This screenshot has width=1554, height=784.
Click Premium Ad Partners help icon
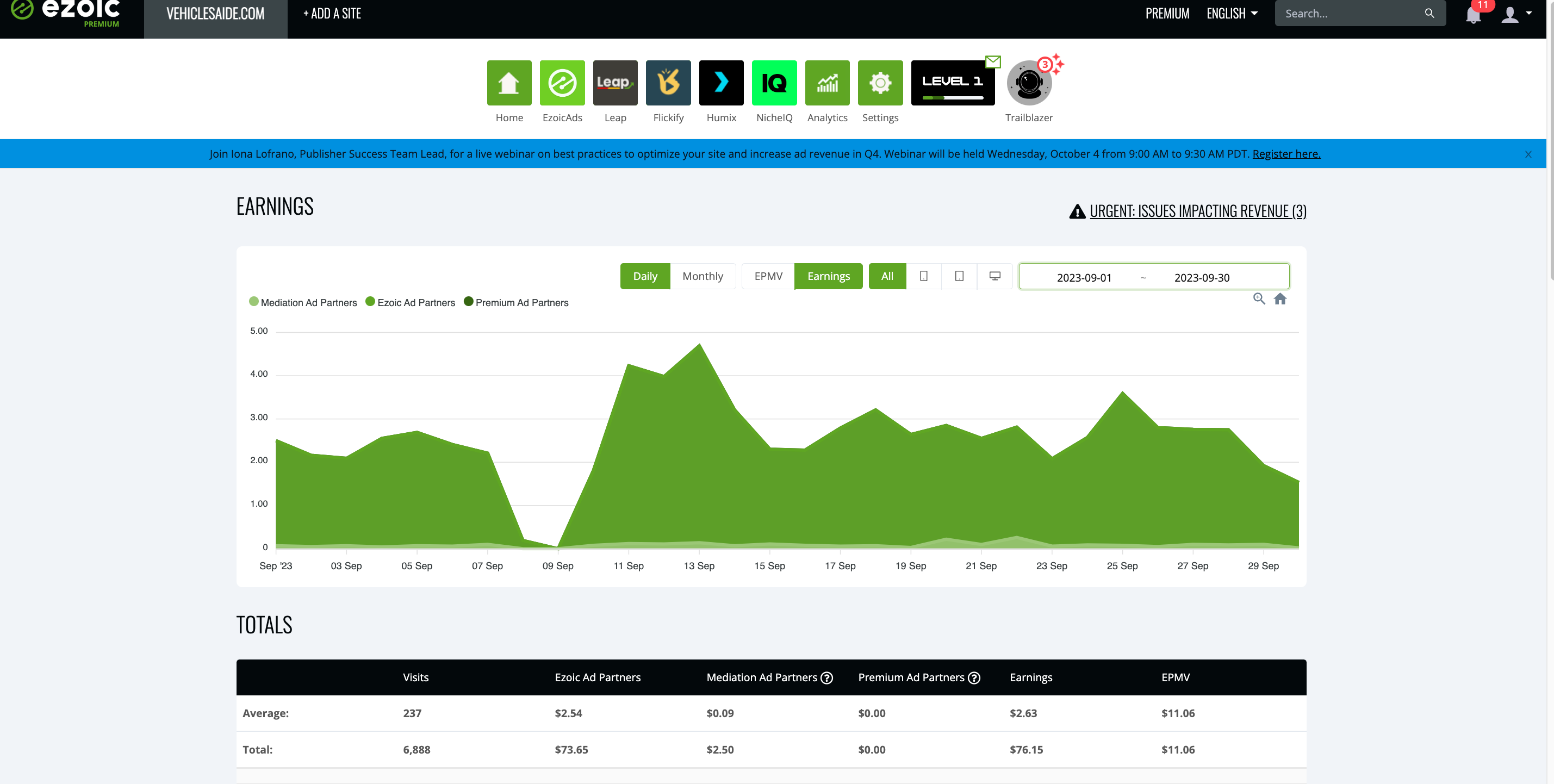coord(974,677)
